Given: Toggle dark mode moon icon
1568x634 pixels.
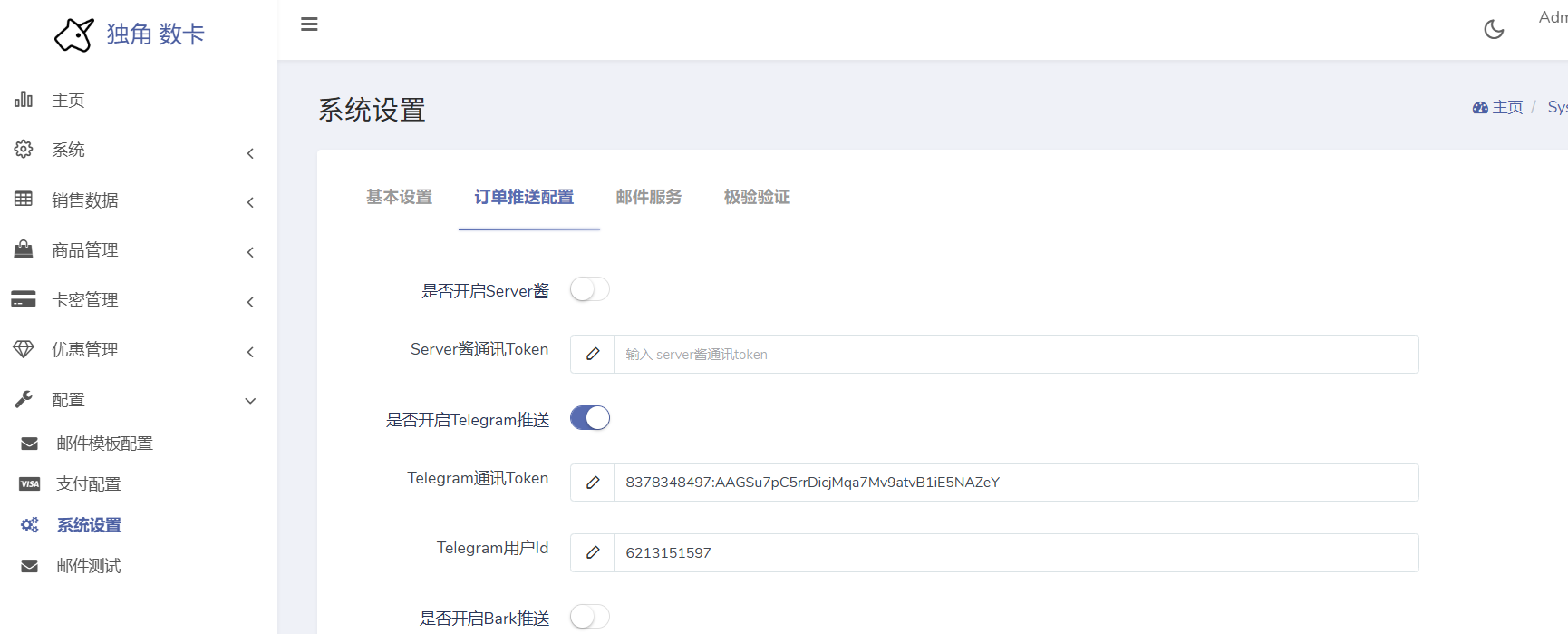Looking at the screenshot, I should tap(1494, 30).
